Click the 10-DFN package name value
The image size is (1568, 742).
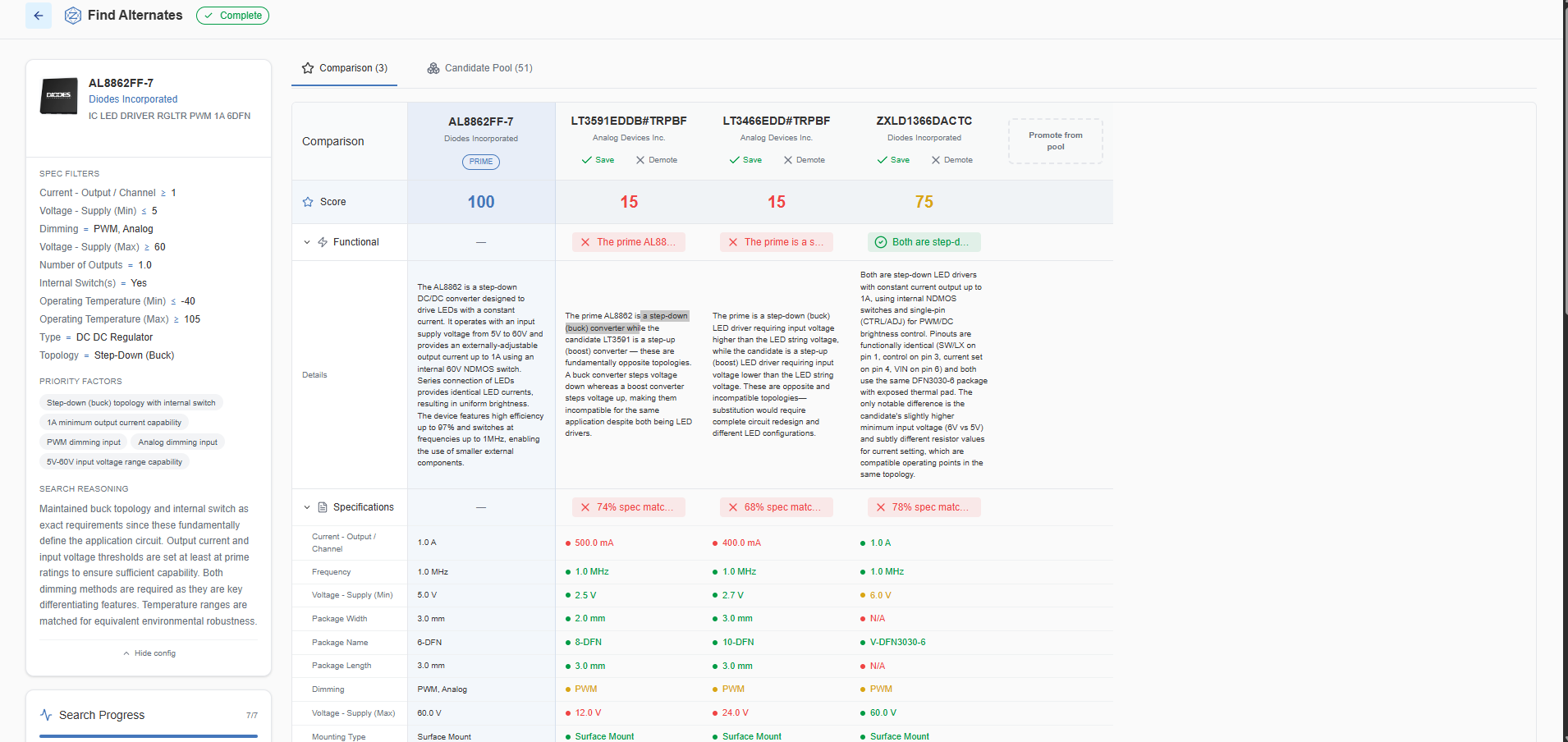tap(738, 643)
